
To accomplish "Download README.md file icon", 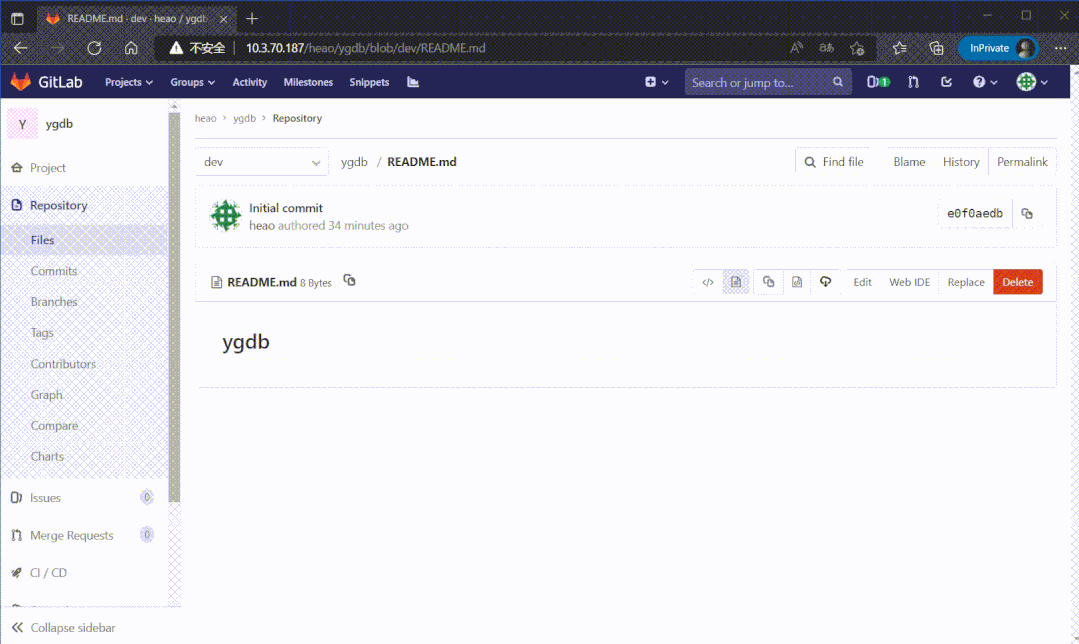I will [825, 282].
